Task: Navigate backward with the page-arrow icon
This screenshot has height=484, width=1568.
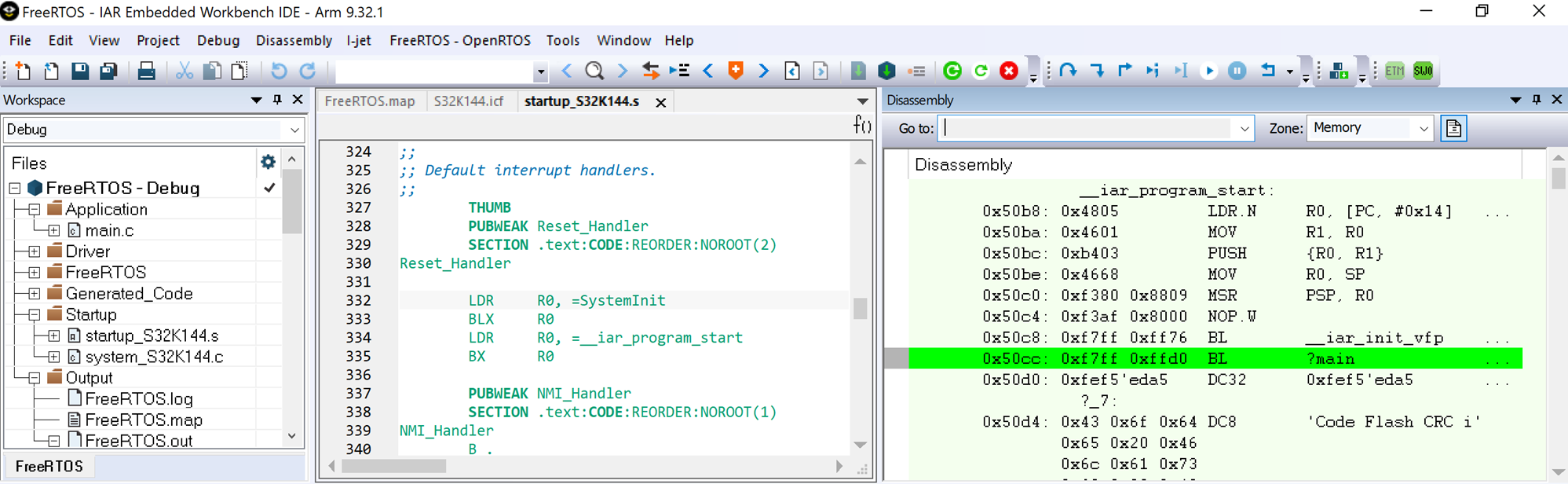Action: [792, 71]
